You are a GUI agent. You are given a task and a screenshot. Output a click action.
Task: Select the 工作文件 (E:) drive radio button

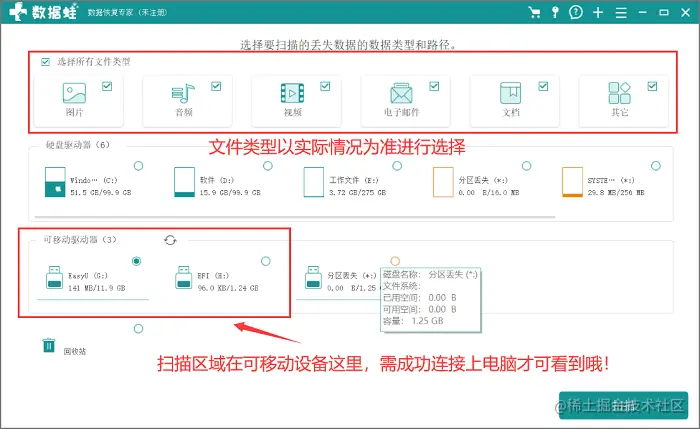tap(397, 166)
